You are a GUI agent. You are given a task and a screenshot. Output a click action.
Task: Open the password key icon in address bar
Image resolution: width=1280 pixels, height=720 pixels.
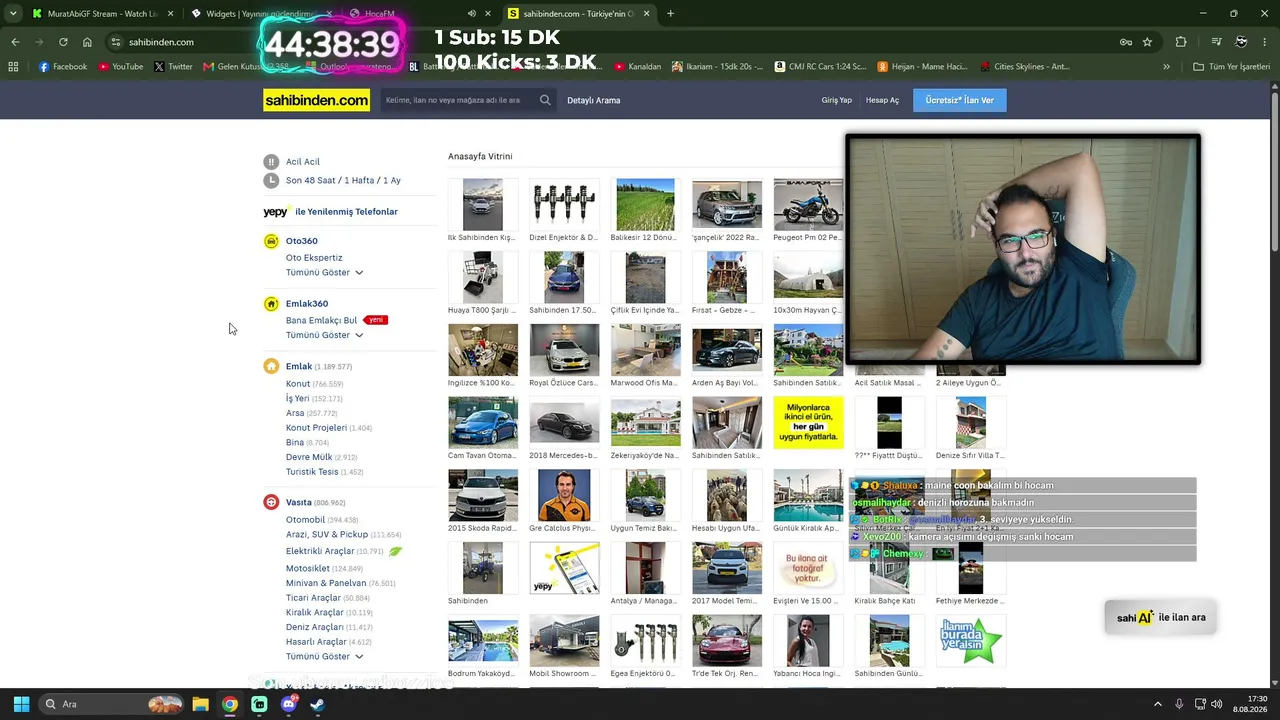click(1126, 42)
